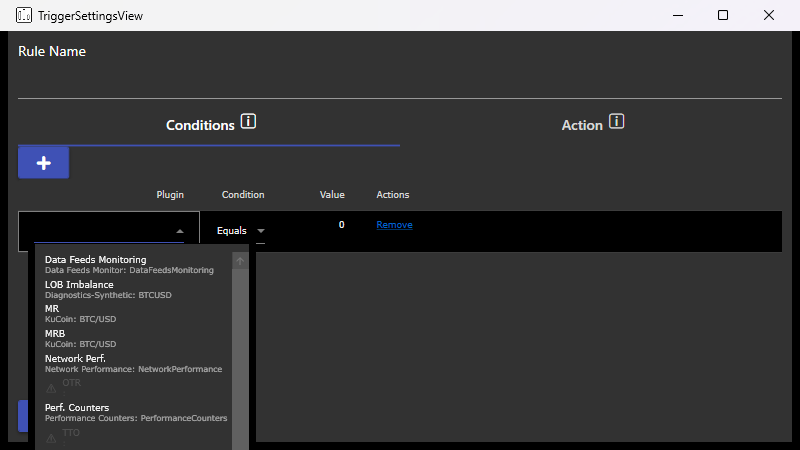Click the Condition column header
This screenshot has height=450, width=800.
coord(243,194)
